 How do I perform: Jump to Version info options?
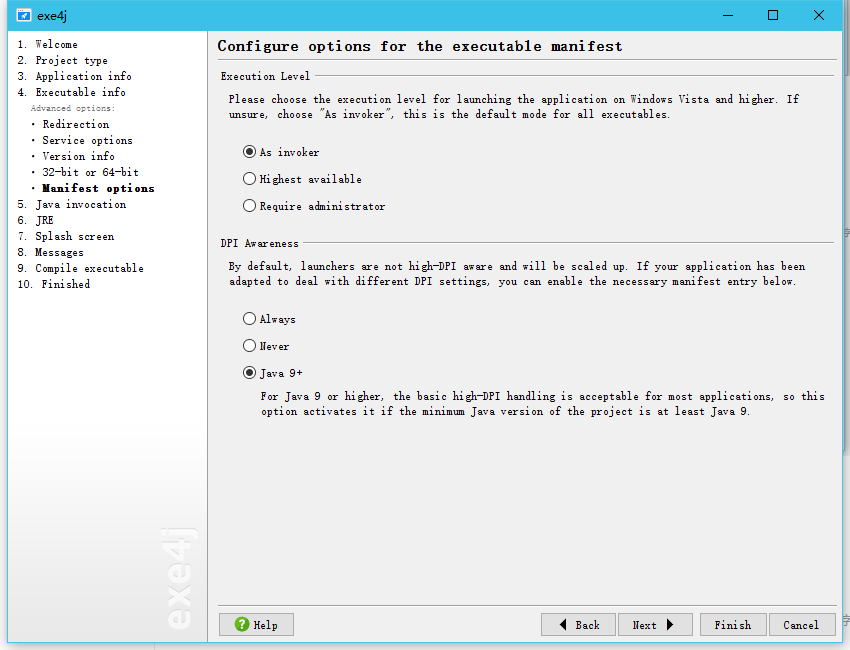coord(79,156)
